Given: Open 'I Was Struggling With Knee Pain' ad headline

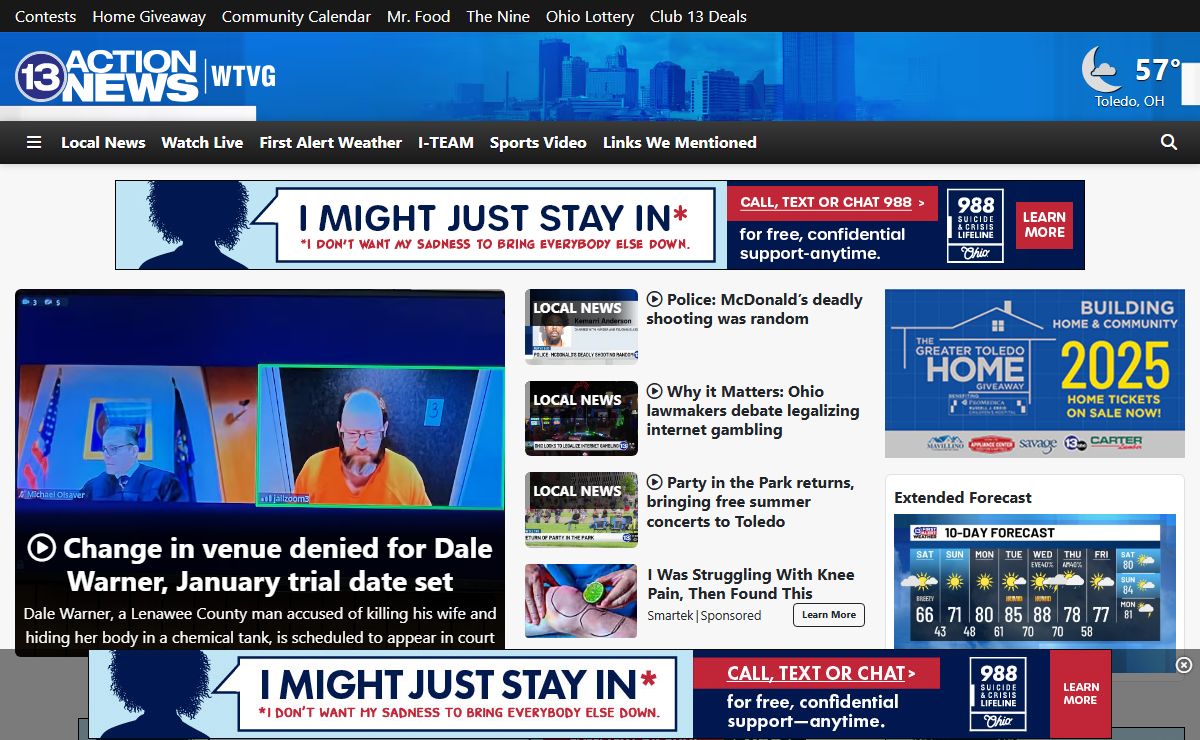Looking at the screenshot, I should tap(751, 584).
